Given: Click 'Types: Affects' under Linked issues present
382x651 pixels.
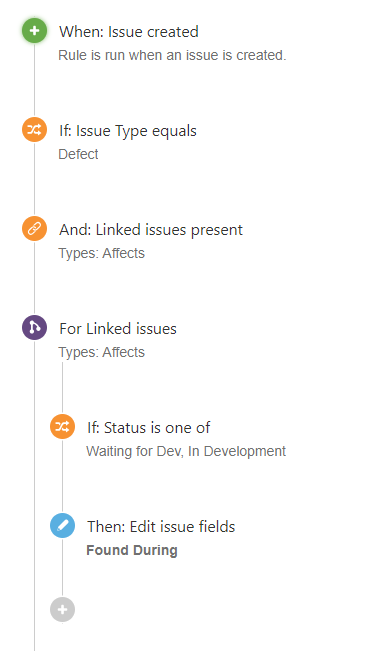Looking at the screenshot, I should (101, 253).
